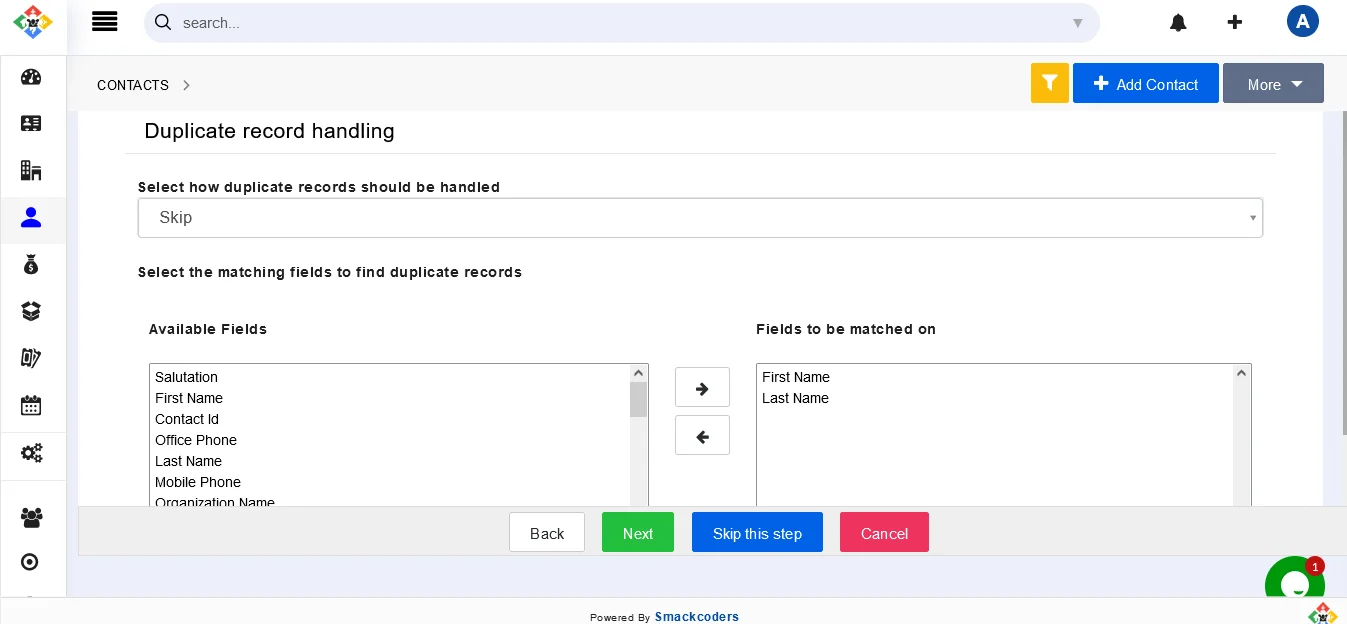This screenshot has height=624, width=1347.
Task: Click the yellow filter funnel icon
Action: point(1049,83)
